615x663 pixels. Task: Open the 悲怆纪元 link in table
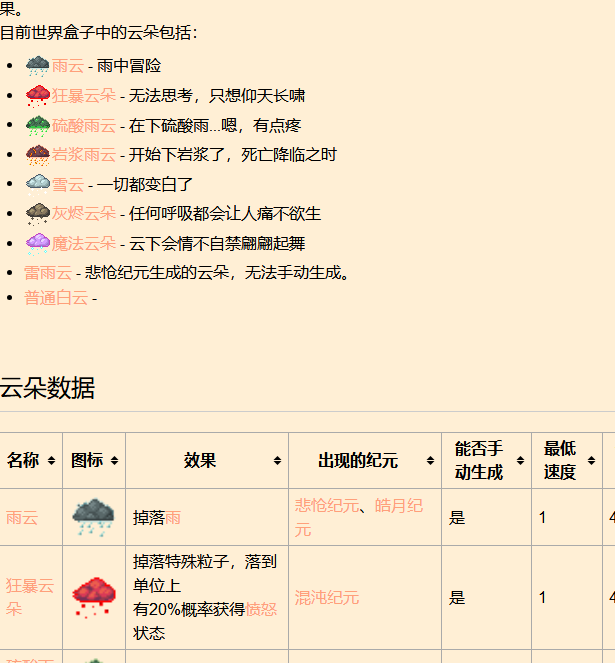click(327, 506)
